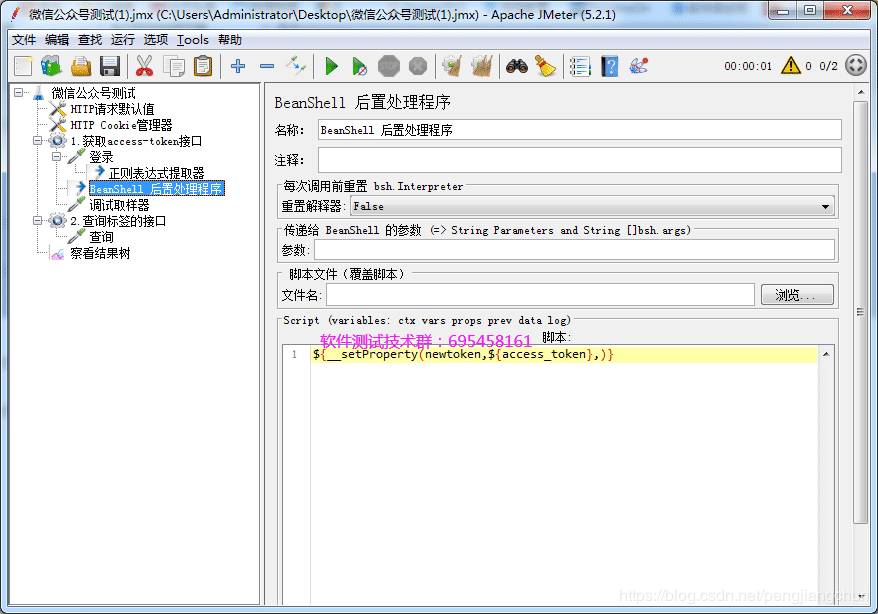Image resolution: width=878 pixels, height=614 pixels.
Task: Click the heap dump icon in toolbar
Action: point(638,66)
